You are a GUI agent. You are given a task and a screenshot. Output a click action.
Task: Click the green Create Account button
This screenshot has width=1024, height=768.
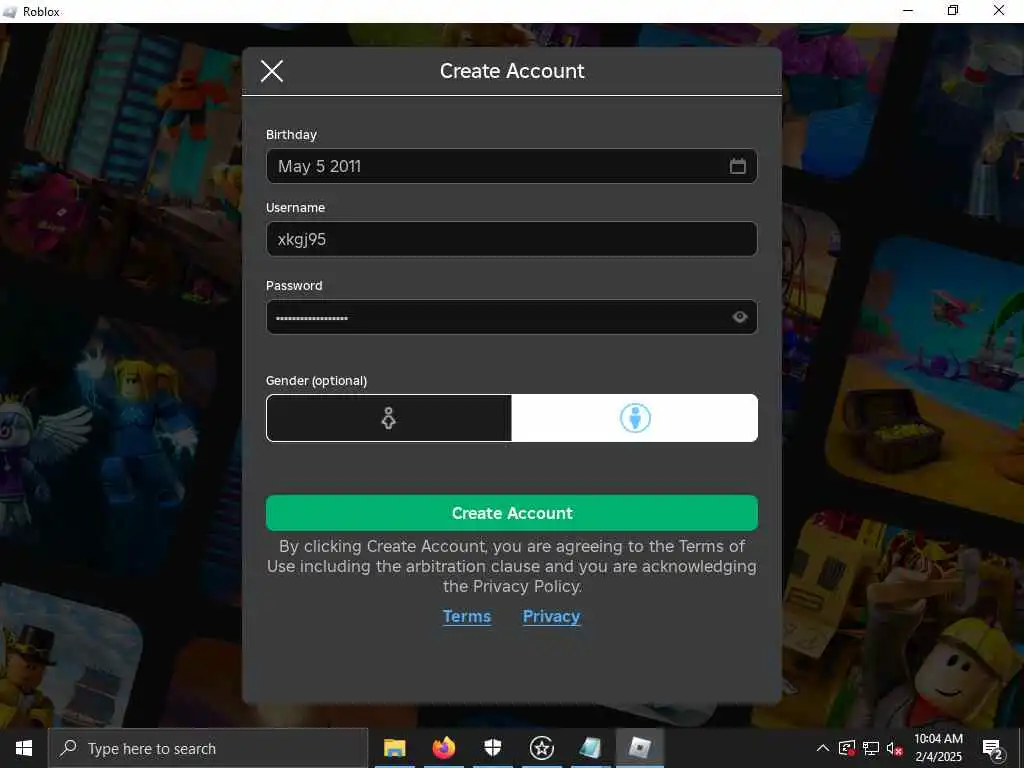511,513
